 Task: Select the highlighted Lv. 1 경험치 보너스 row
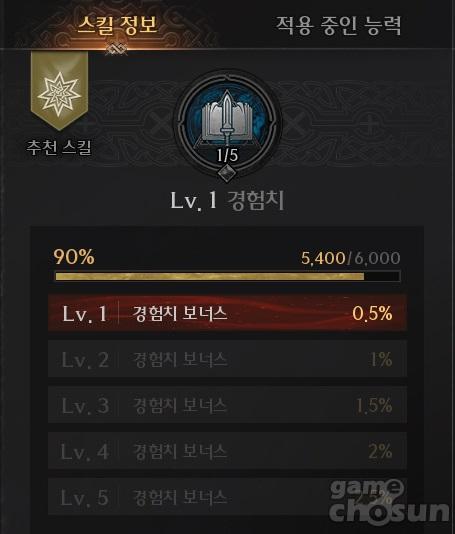[x=227, y=313]
